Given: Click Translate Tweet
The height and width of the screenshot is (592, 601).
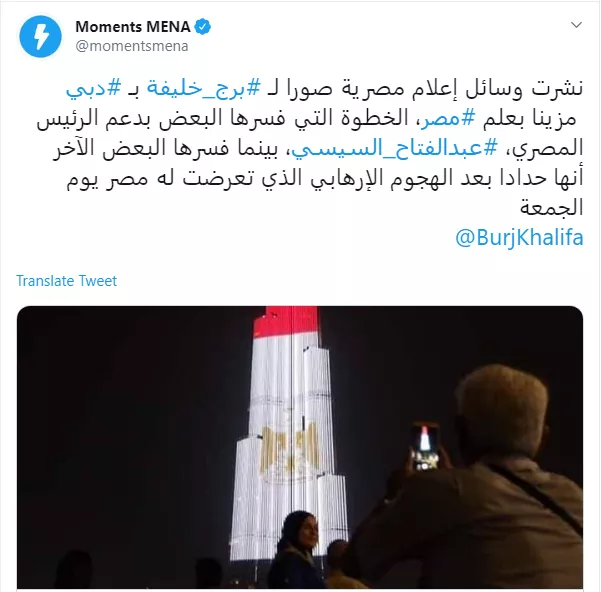Looking at the screenshot, I should (66, 281).
